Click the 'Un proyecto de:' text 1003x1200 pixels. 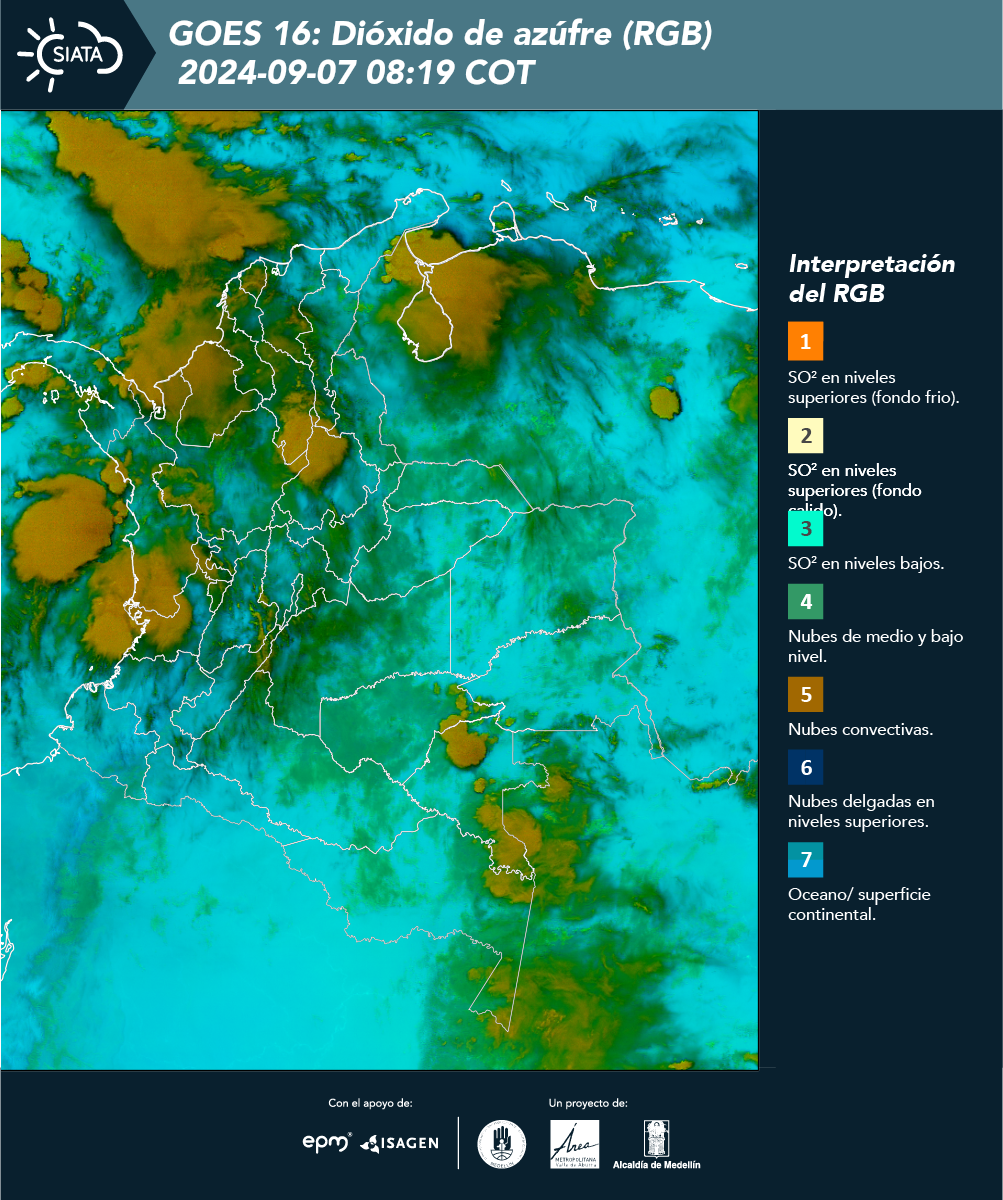click(588, 1103)
